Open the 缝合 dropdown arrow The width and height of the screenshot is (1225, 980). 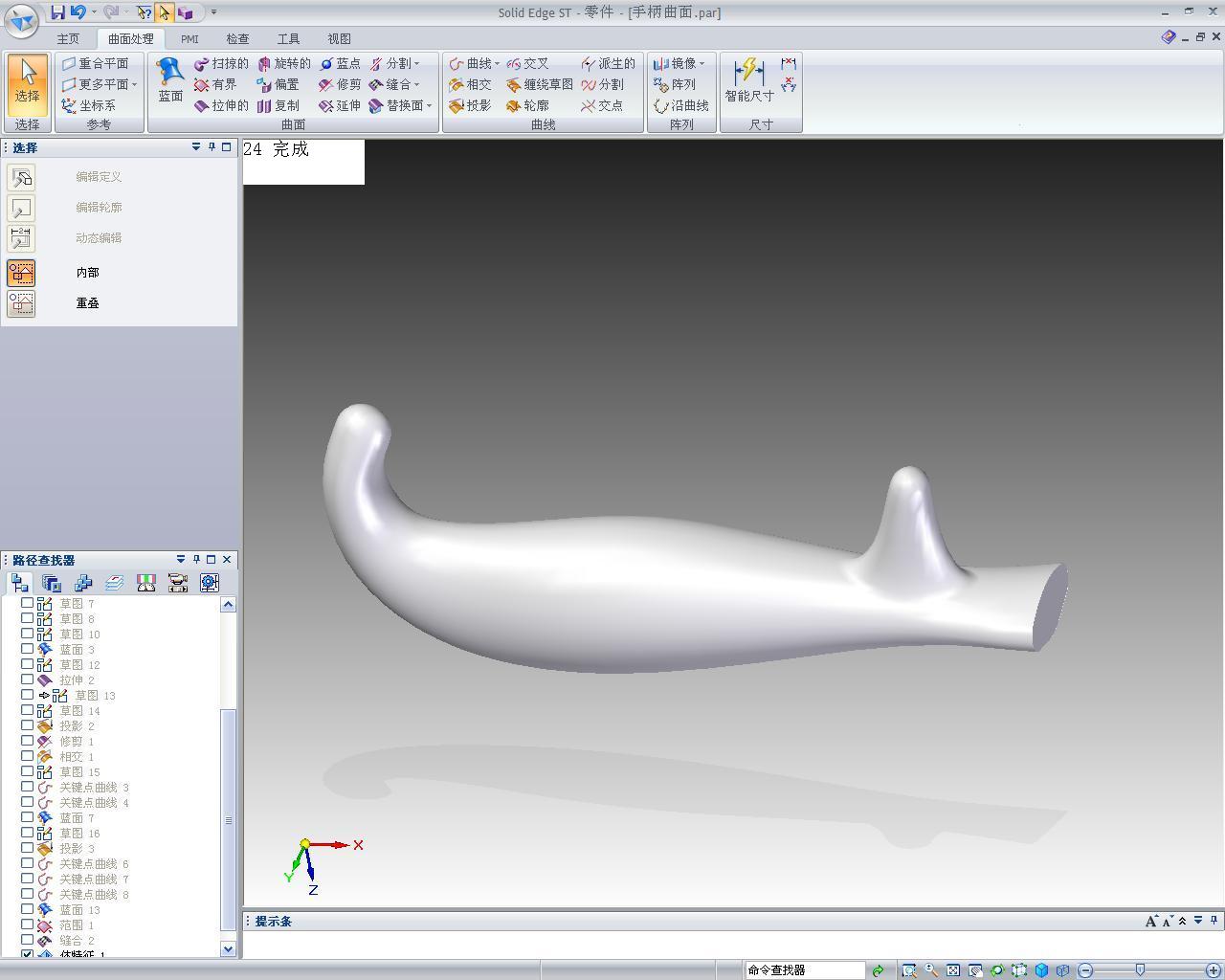pyautogui.click(x=416, y=84)
